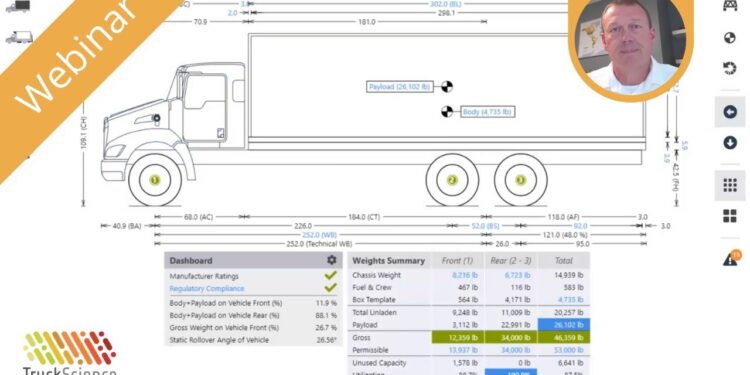Edit Permissible front value 13,937 lb

463,350
